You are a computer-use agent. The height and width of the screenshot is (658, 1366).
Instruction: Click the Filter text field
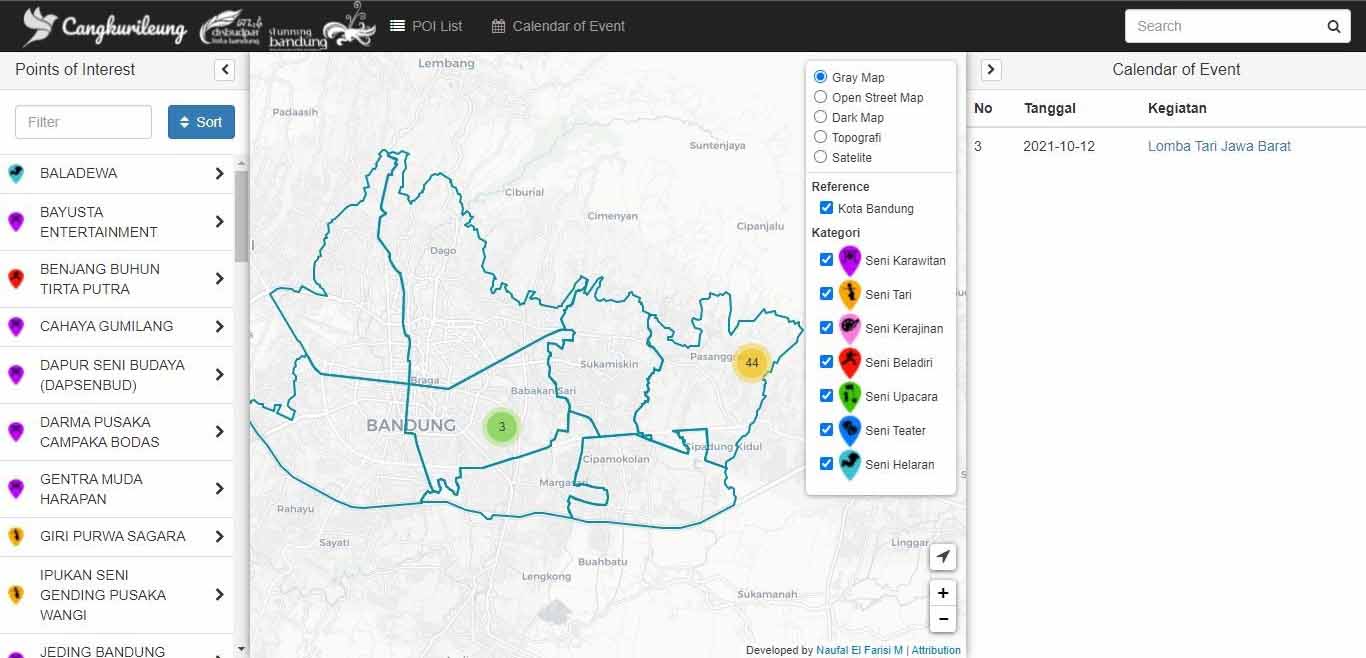tap(83, 122)
